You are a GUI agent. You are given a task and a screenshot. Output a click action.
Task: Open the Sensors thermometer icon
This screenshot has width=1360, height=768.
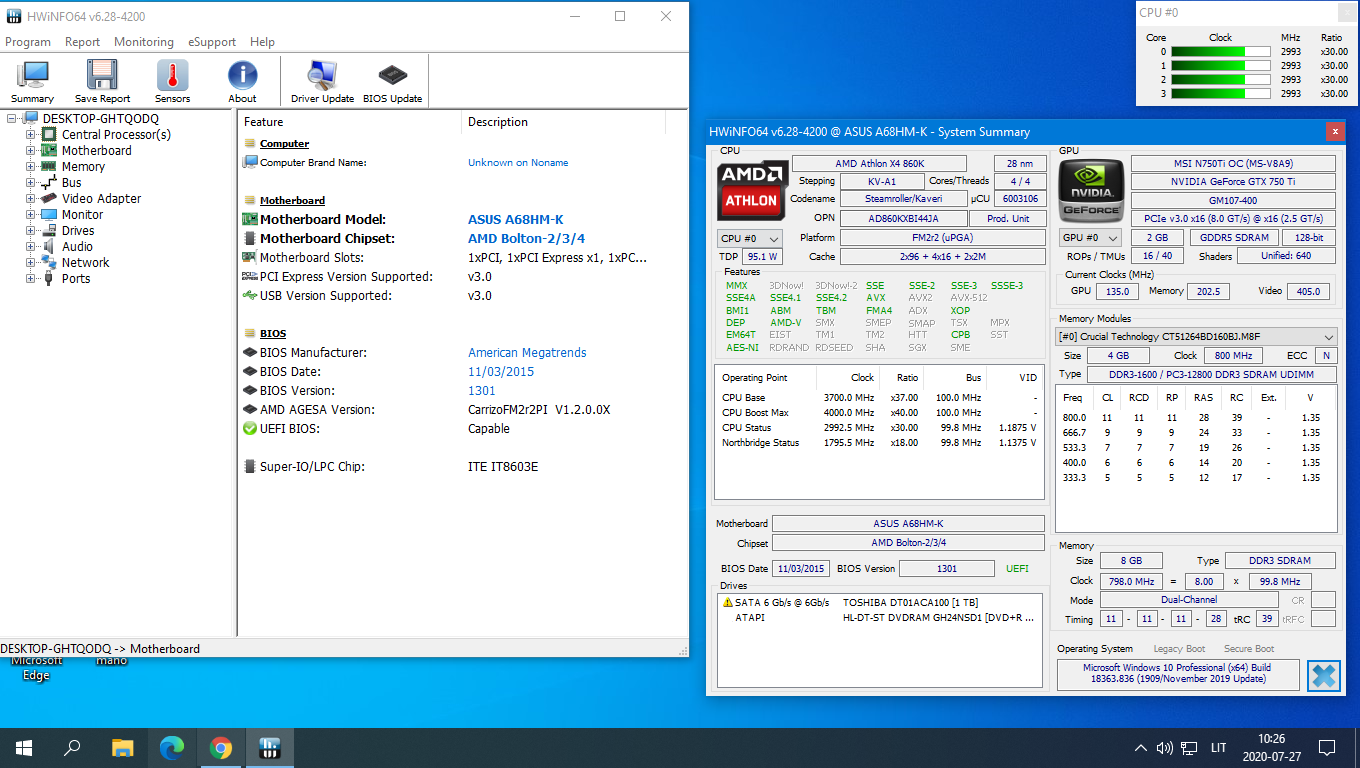172,81
